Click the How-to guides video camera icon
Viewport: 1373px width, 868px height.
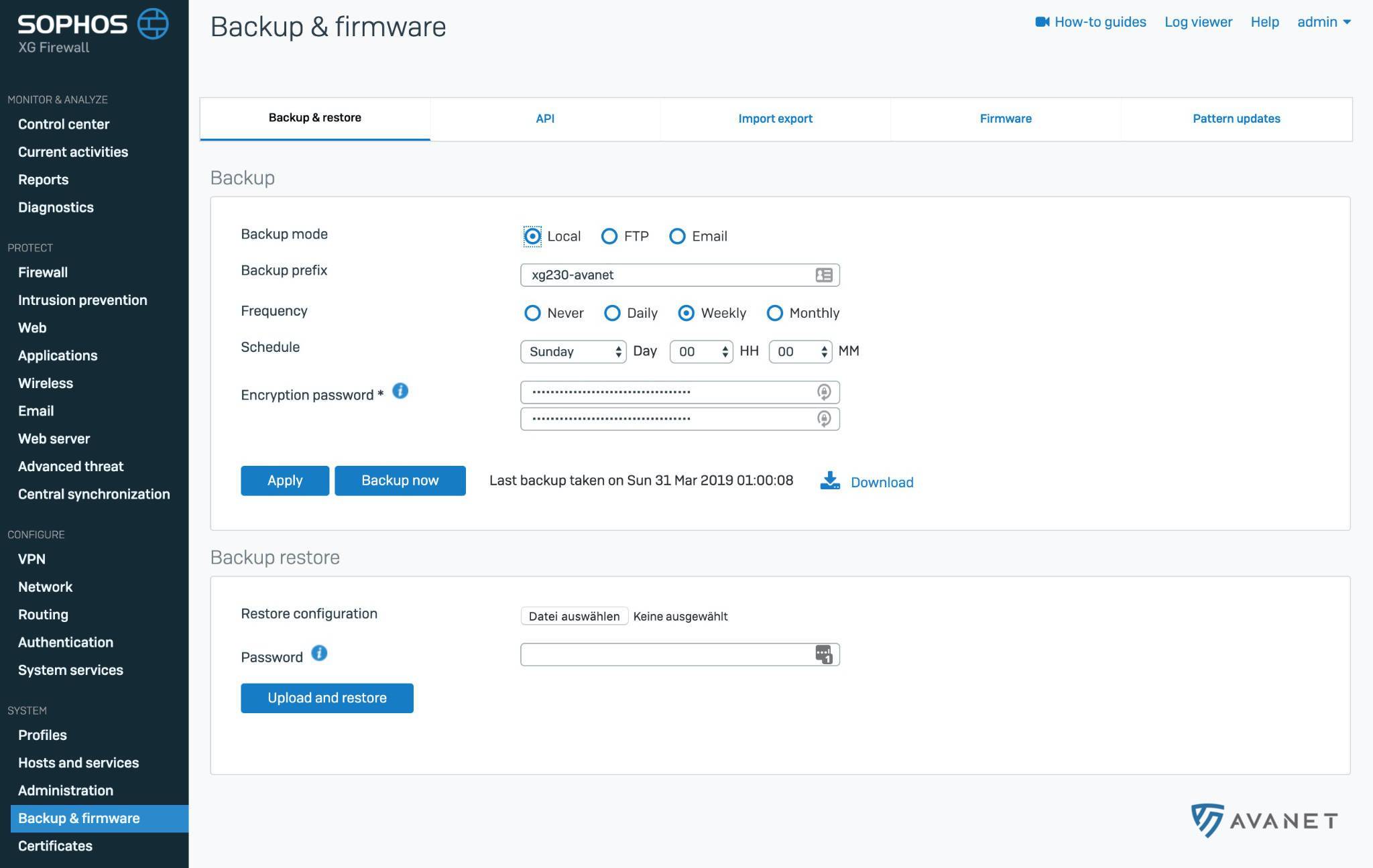click(x=1042, y=22)
